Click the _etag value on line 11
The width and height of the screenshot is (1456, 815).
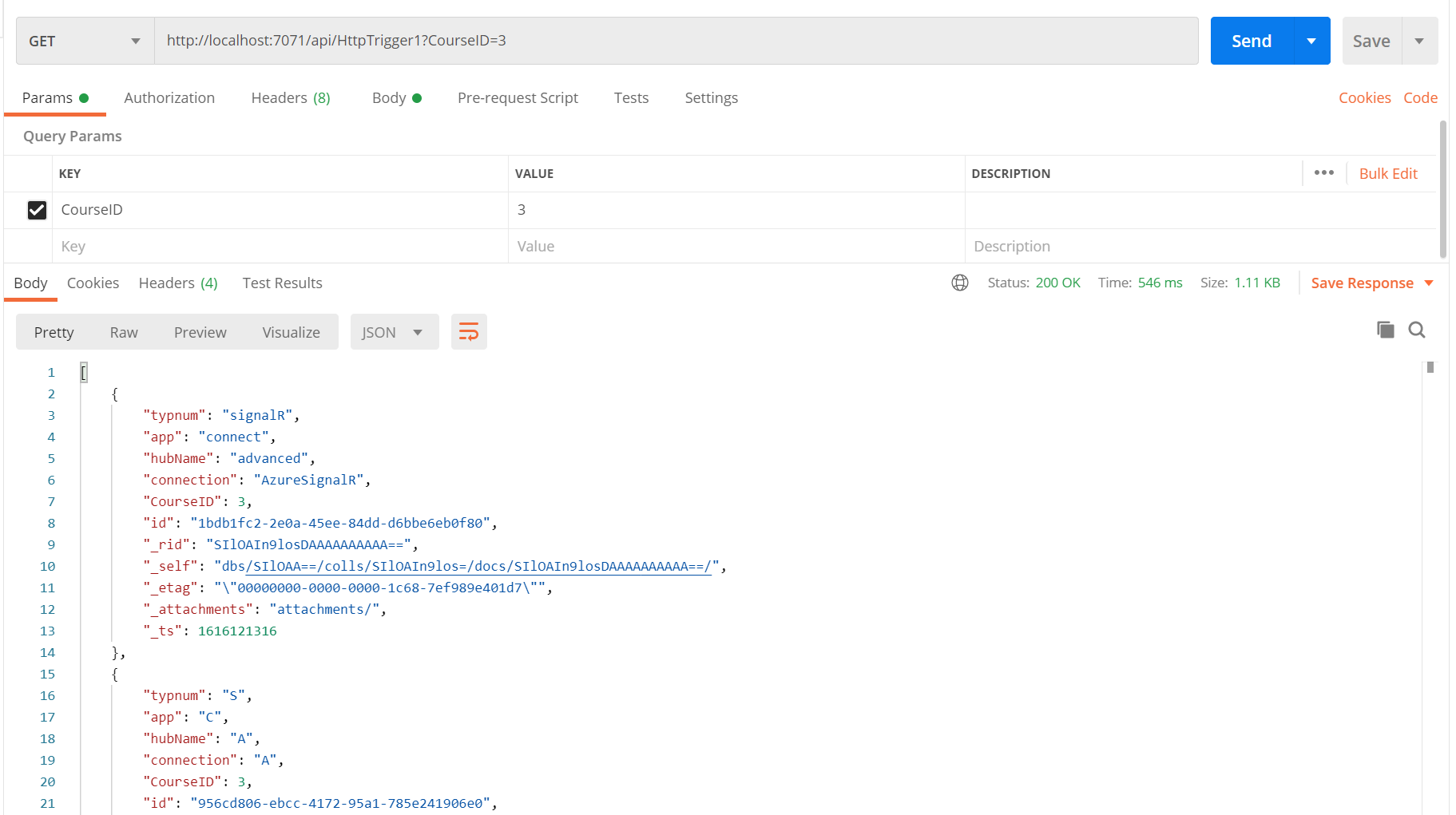pyautogui.click(x=379, y=588)
